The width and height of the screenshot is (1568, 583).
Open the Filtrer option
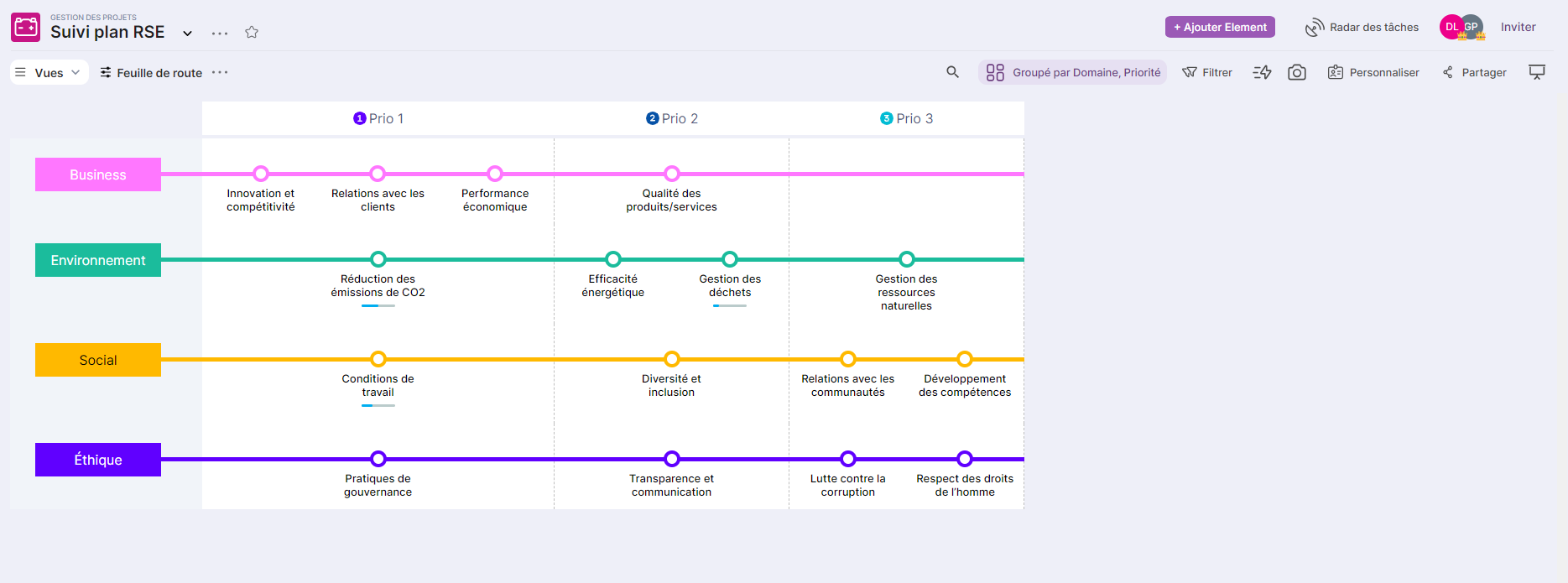[1207, 73]
